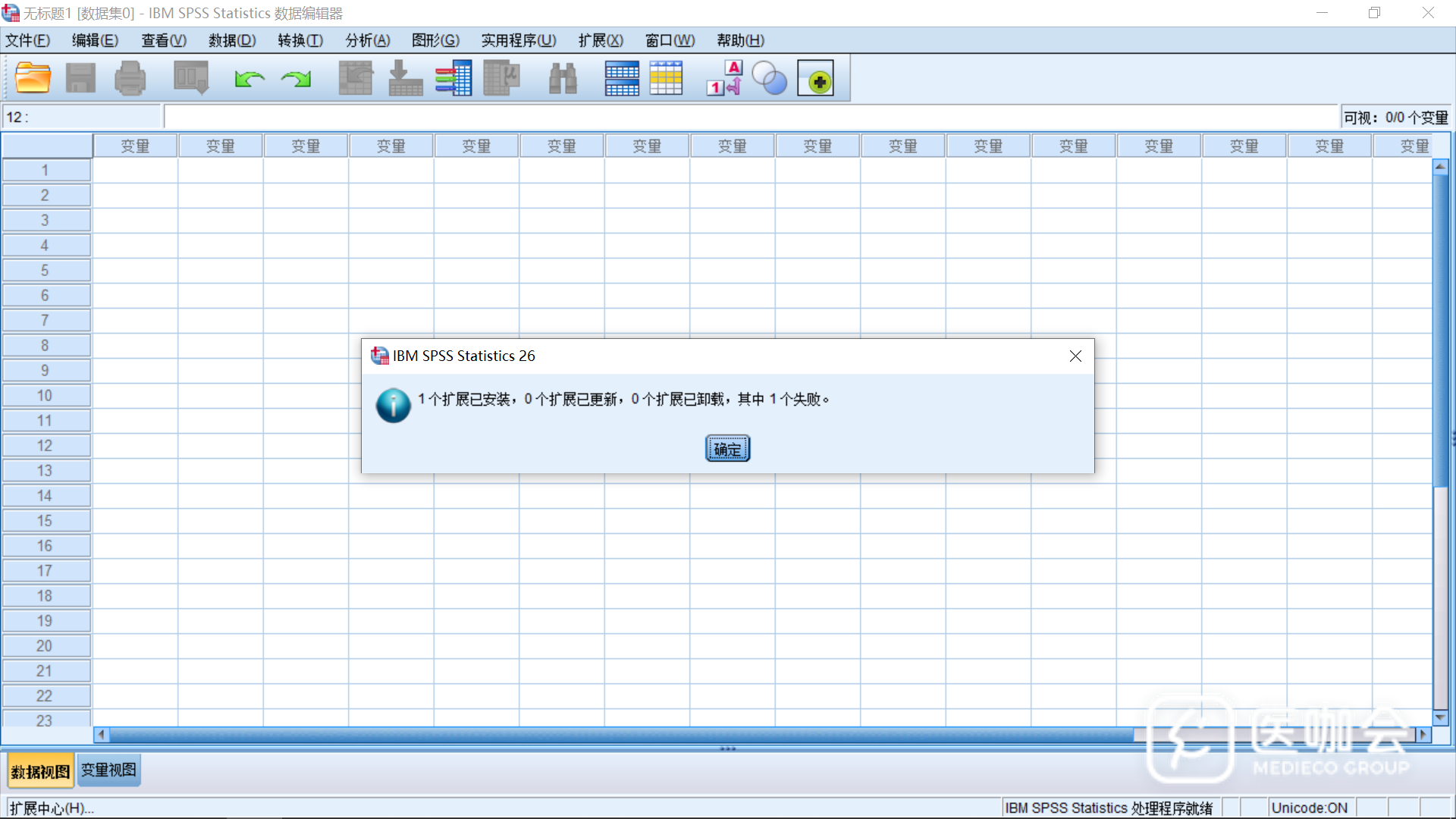1456x819 pixels.
Task: Select row header number 5
Action: click(45, 271)
